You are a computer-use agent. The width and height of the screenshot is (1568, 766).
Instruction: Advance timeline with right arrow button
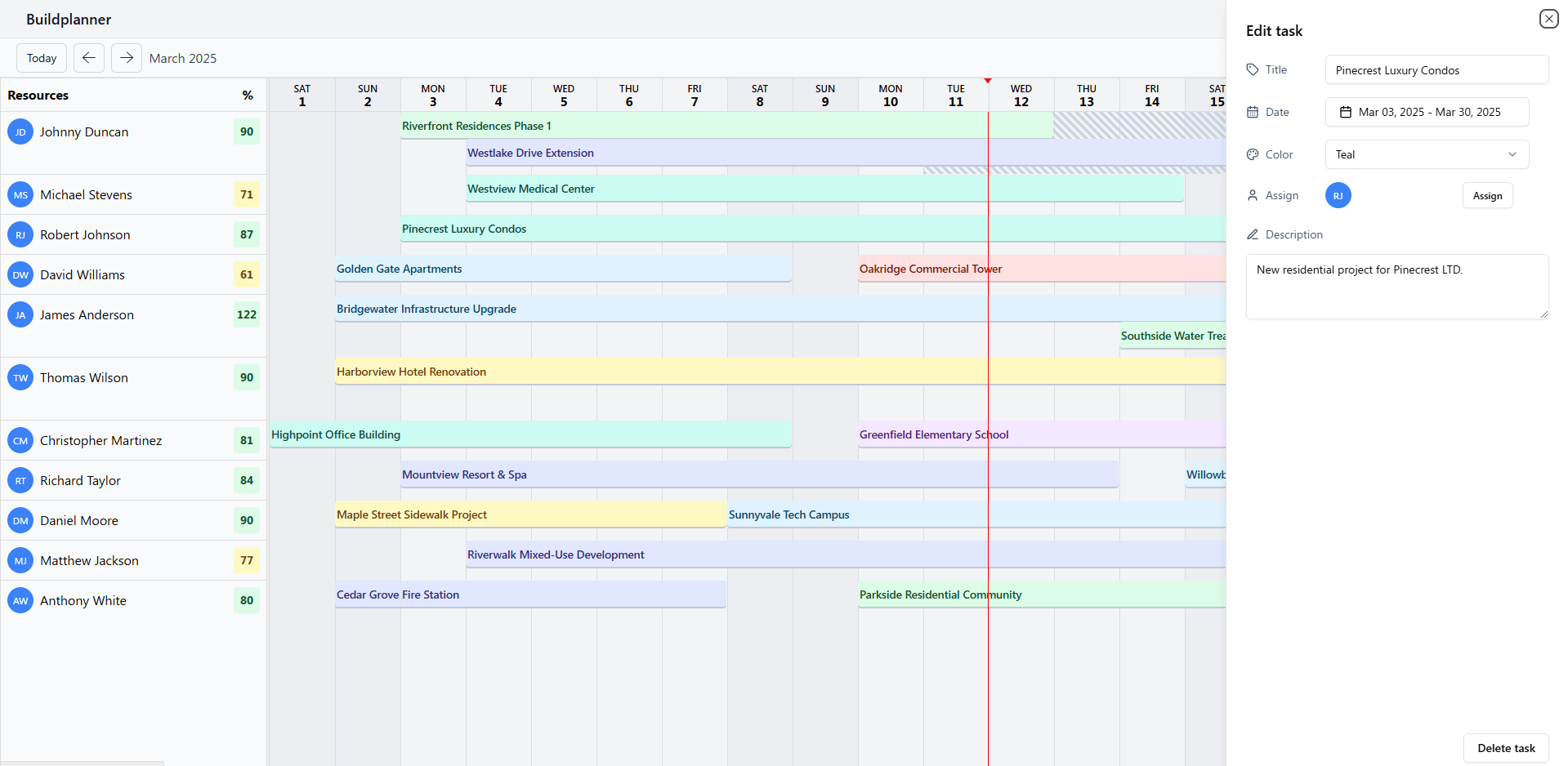pos(127,58)
